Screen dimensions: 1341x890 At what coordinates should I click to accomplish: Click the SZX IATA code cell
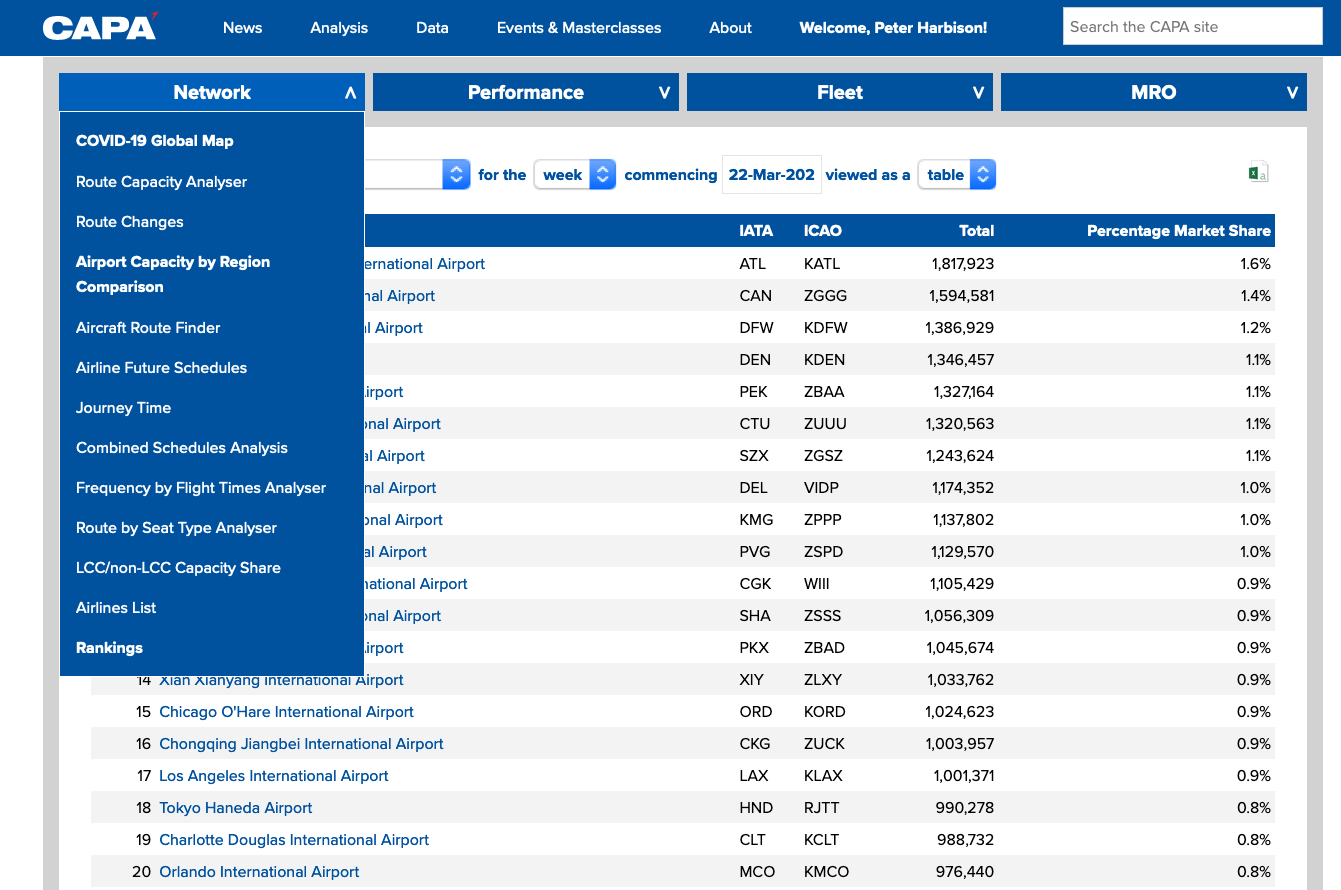[x=754, y=455]
